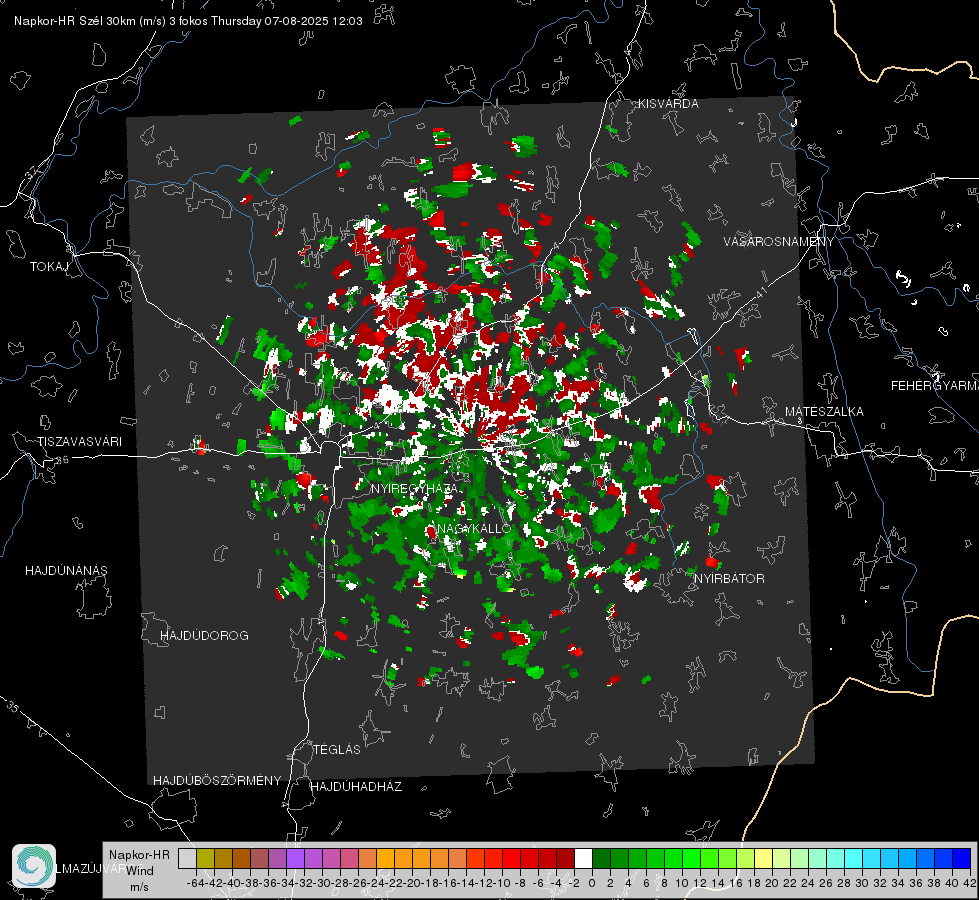Click the Wind label in legend

(x=140, y=871)
